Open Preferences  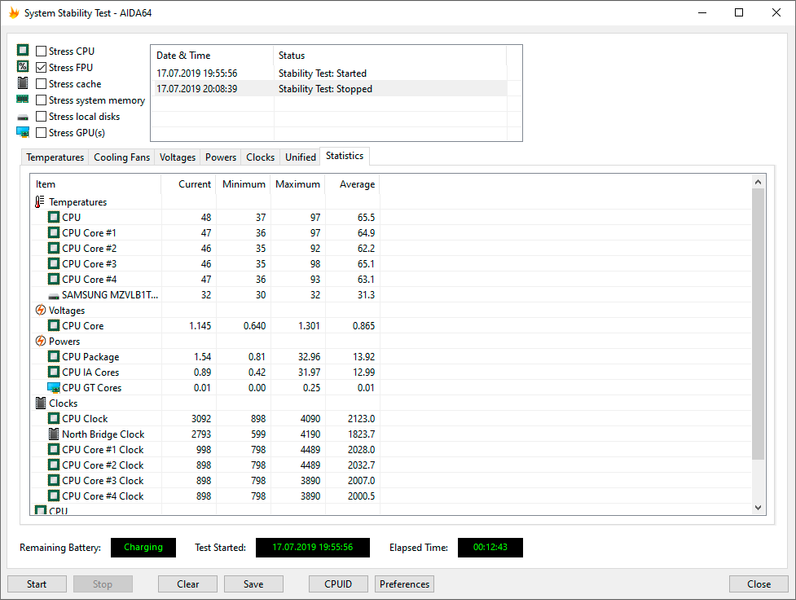click(x=405, y=584)
